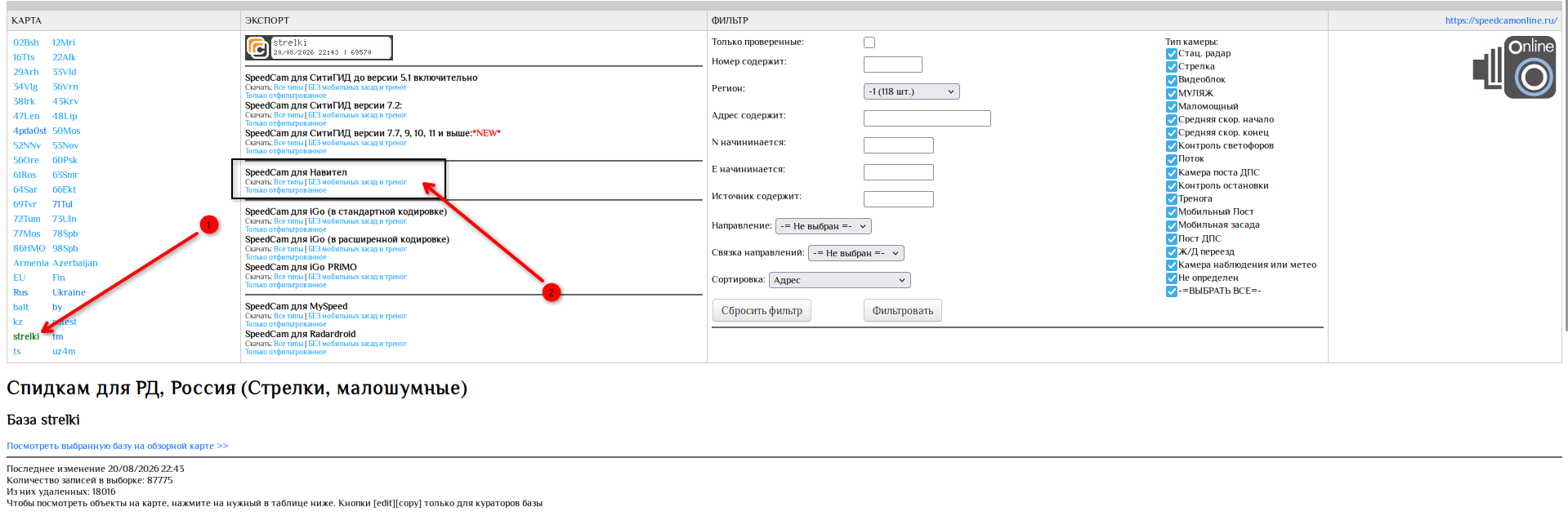Click 'Сбросить фильтр' button
This screenshot has height=516, width=1568.
click(x=762, y=310)
